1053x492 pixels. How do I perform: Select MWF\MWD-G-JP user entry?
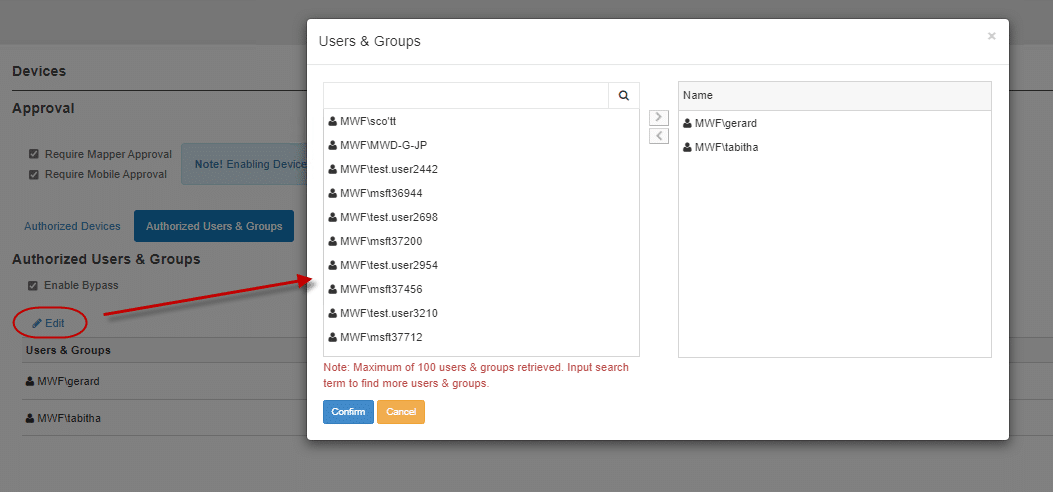pos(383,145)
